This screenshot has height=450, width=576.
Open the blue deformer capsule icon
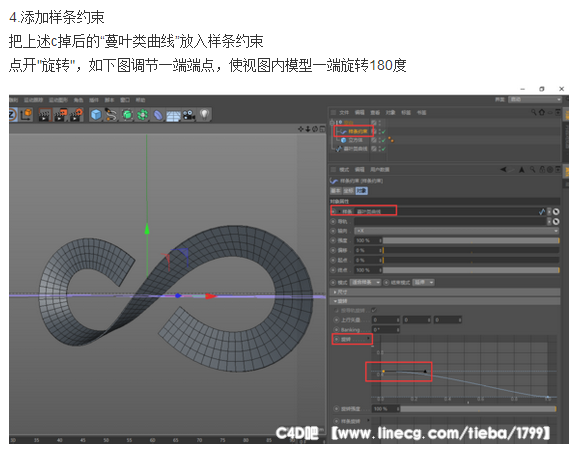[158, 115]
